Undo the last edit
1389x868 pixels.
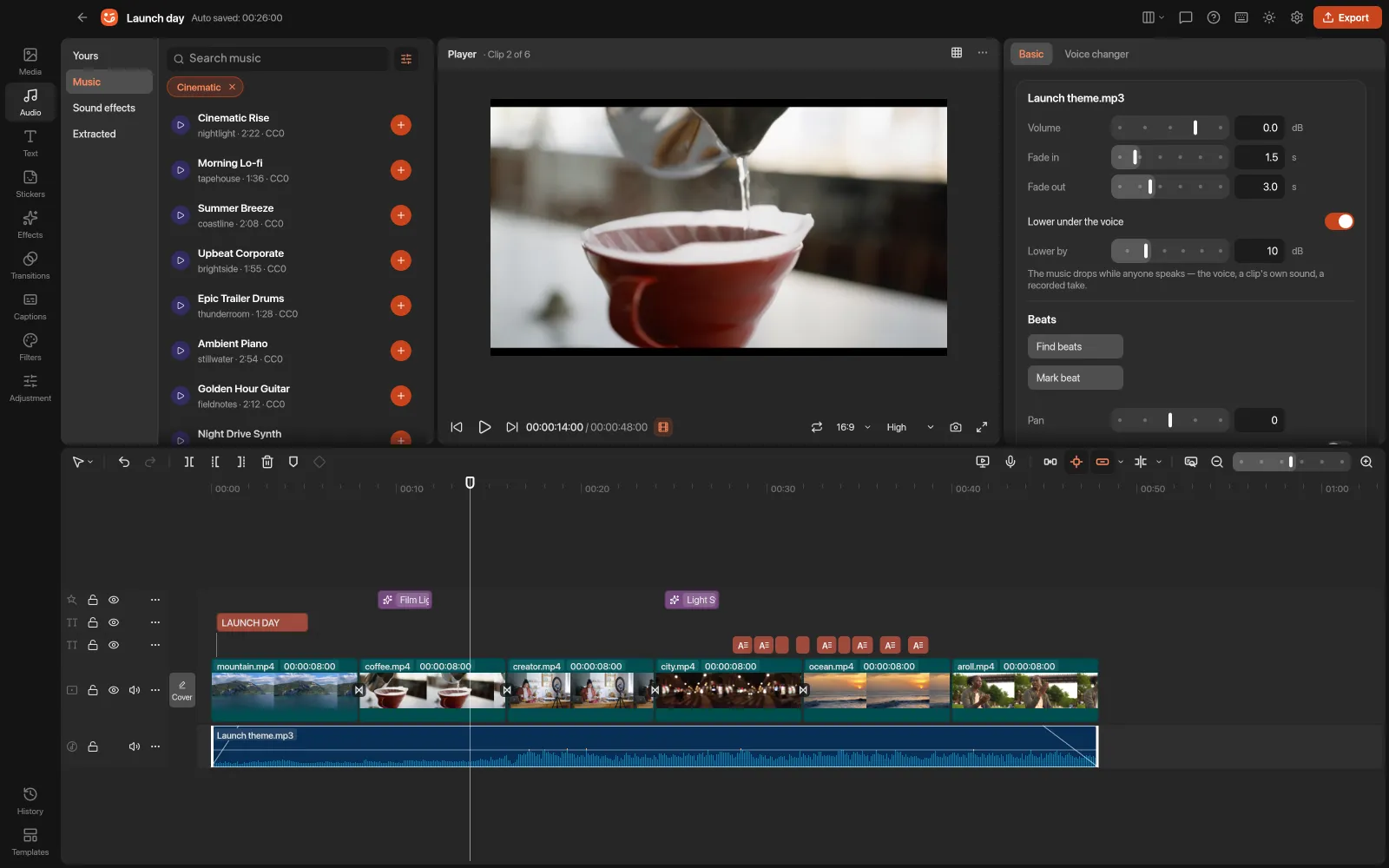(124, 462)
